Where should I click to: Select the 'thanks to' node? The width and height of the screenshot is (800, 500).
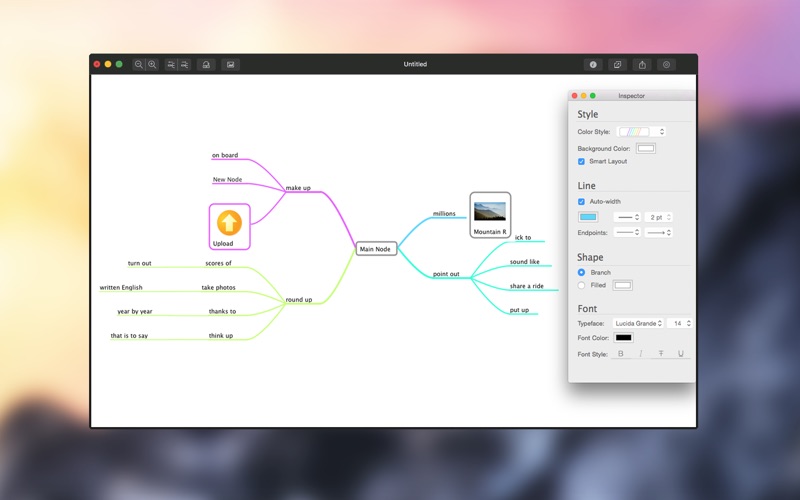click(x=222, y=311)
